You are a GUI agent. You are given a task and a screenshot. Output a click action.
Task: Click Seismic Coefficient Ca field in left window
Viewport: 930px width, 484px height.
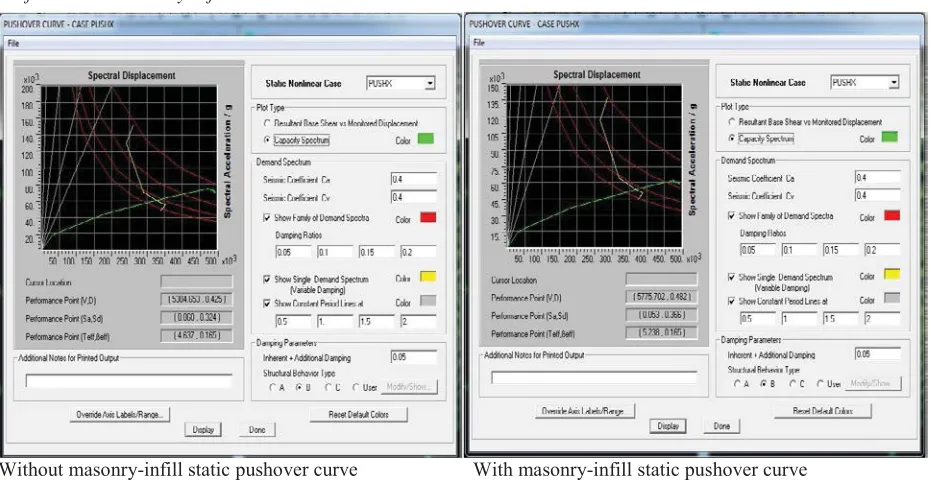(x=414, y=179)
